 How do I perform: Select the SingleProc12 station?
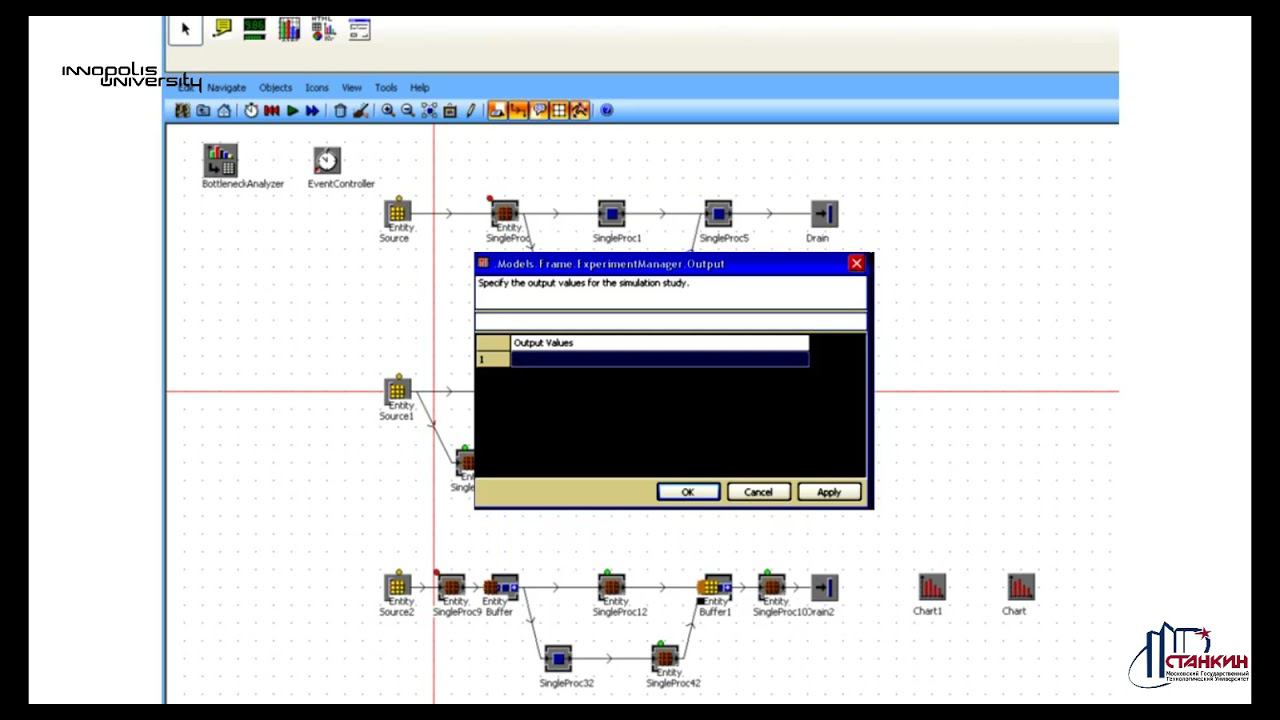[x=612, y=586]
